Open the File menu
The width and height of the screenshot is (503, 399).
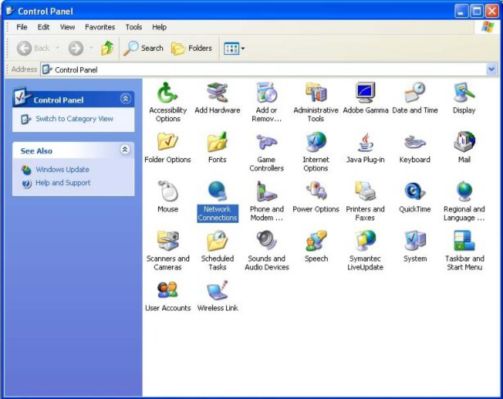(x=22, y=27)
